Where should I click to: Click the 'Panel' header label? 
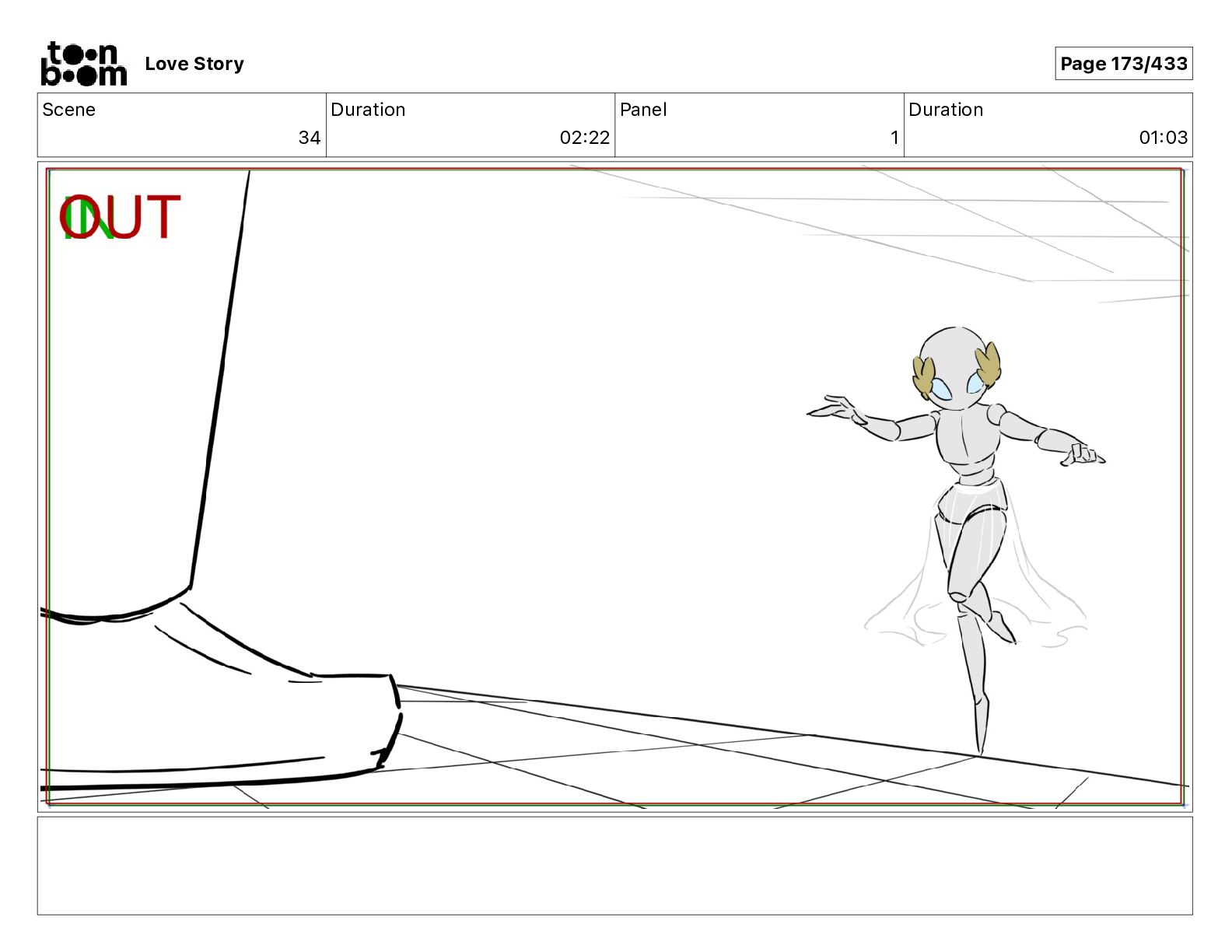[643, 110]
